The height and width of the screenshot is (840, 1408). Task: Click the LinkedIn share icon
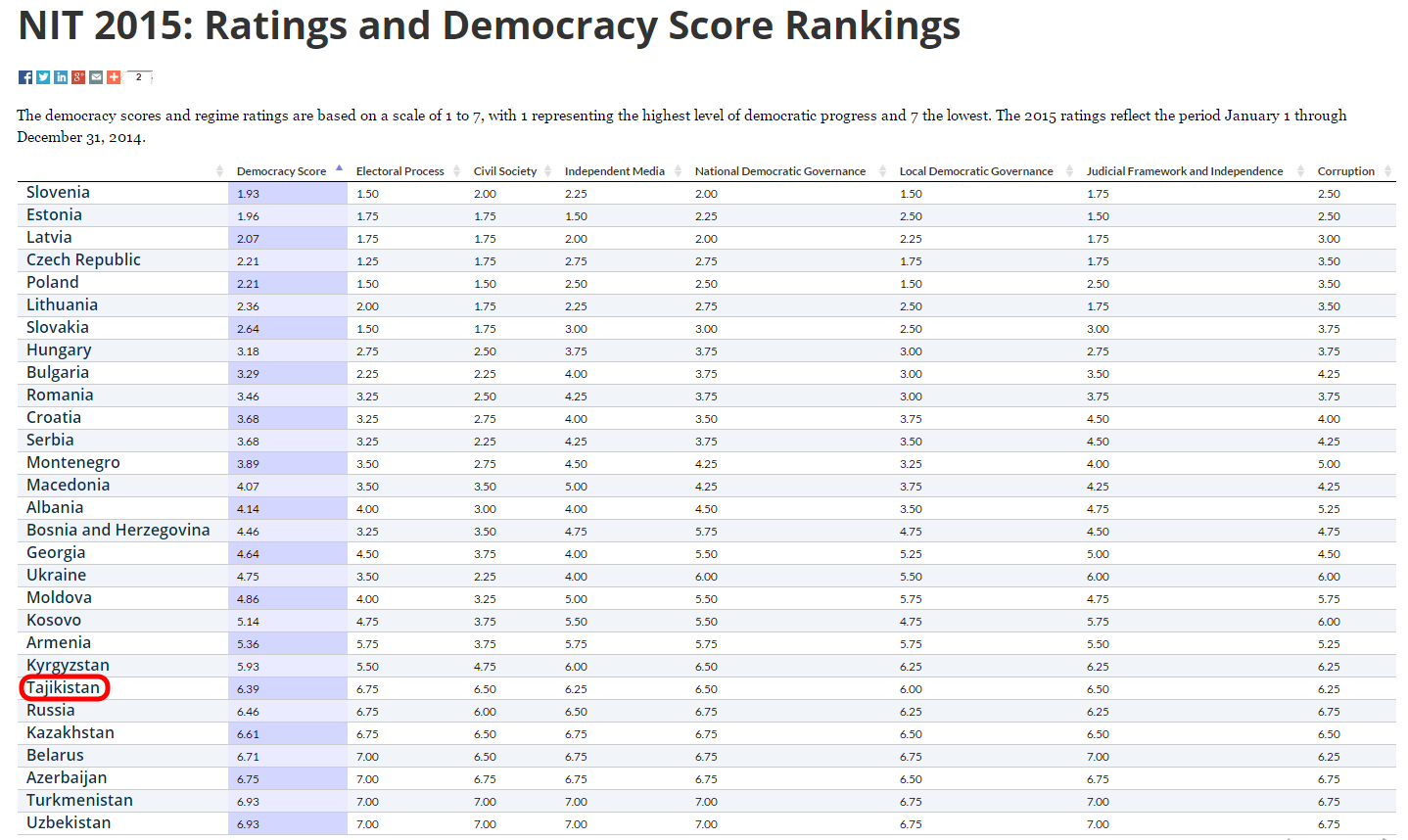61,77
